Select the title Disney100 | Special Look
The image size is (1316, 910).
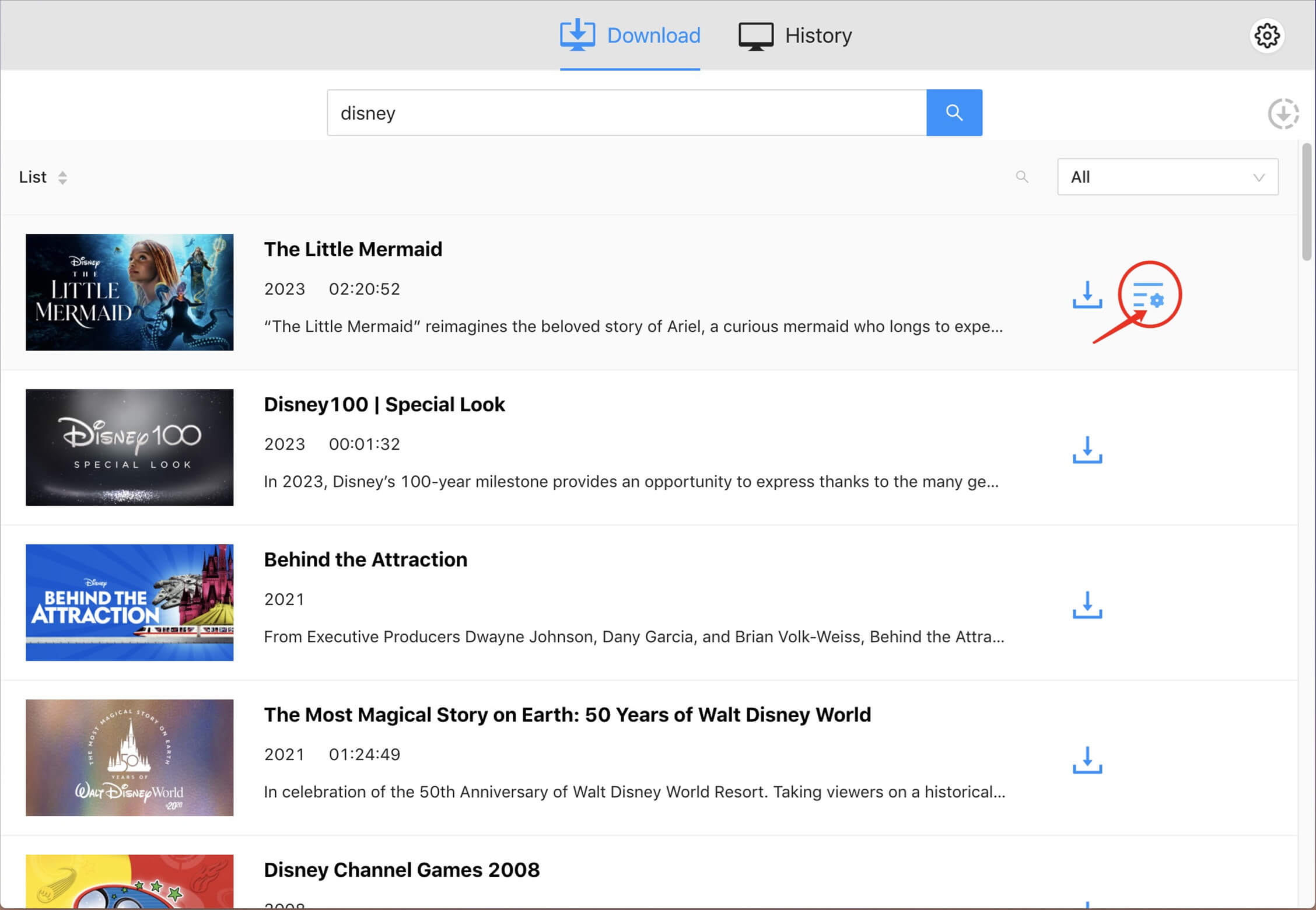(384, 404)
